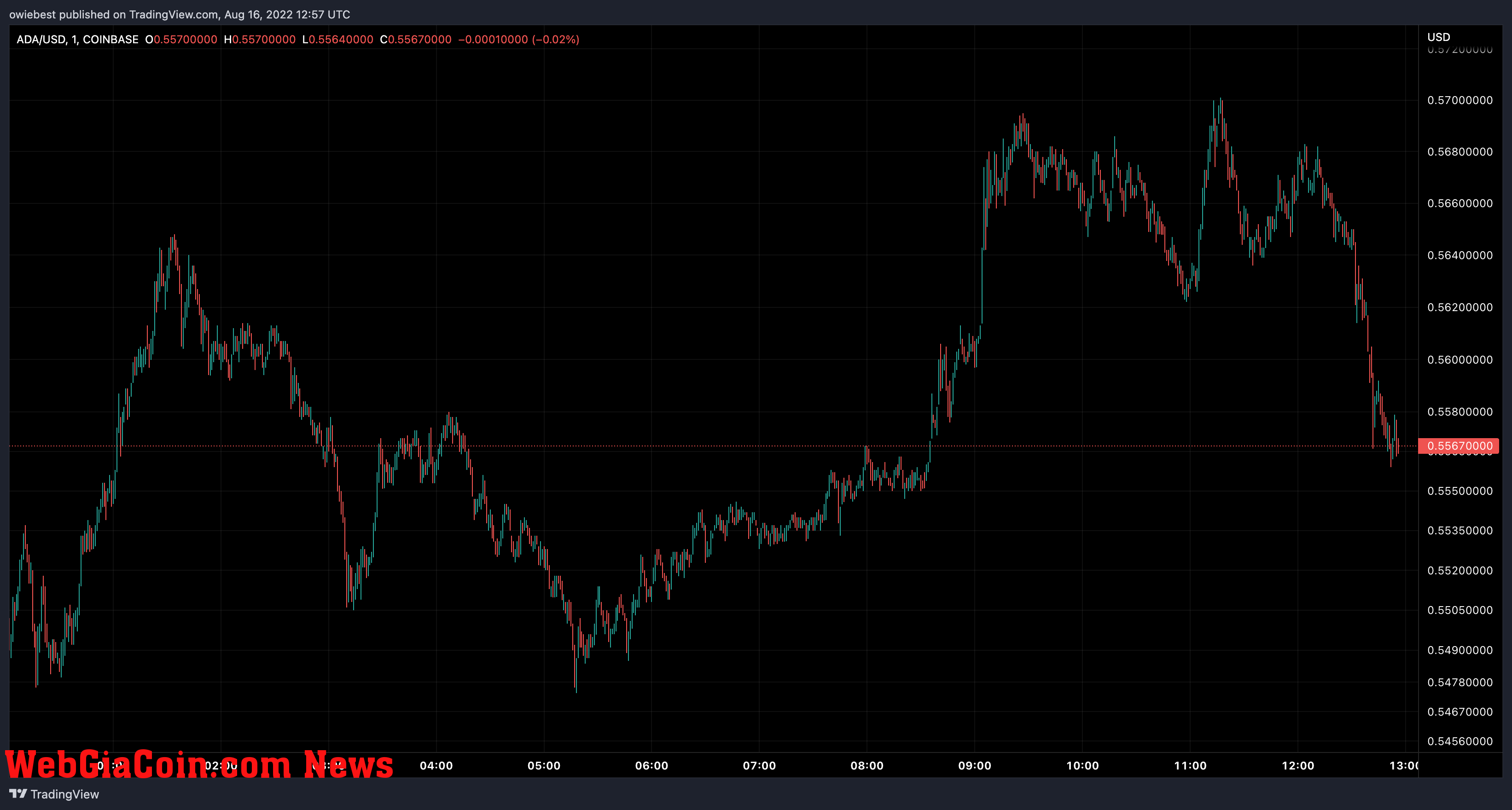
Task: Click the 09:00 time axis label
Action: pos(975,765)
